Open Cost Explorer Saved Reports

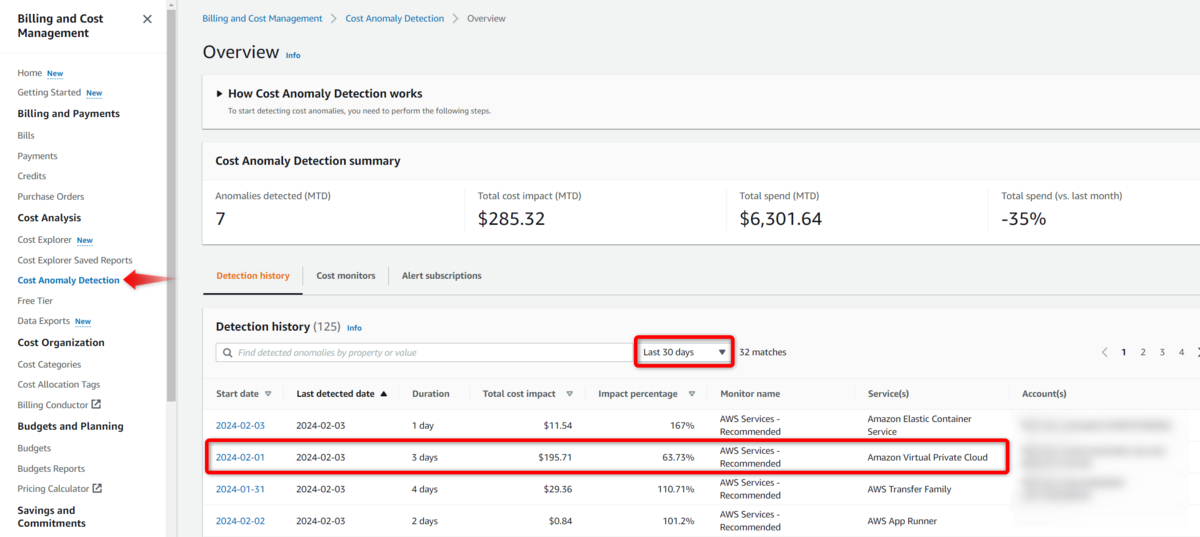[75, 260]
